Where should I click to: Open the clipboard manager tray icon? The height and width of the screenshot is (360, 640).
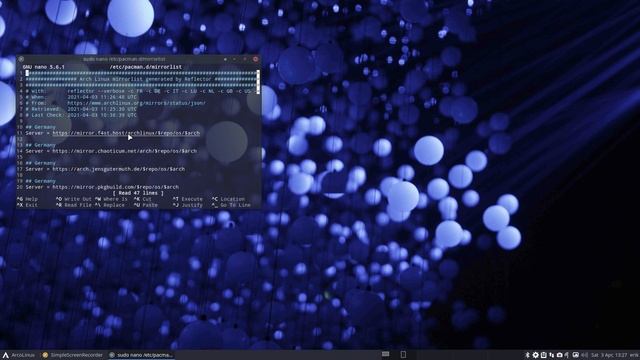tap(543, 355)
